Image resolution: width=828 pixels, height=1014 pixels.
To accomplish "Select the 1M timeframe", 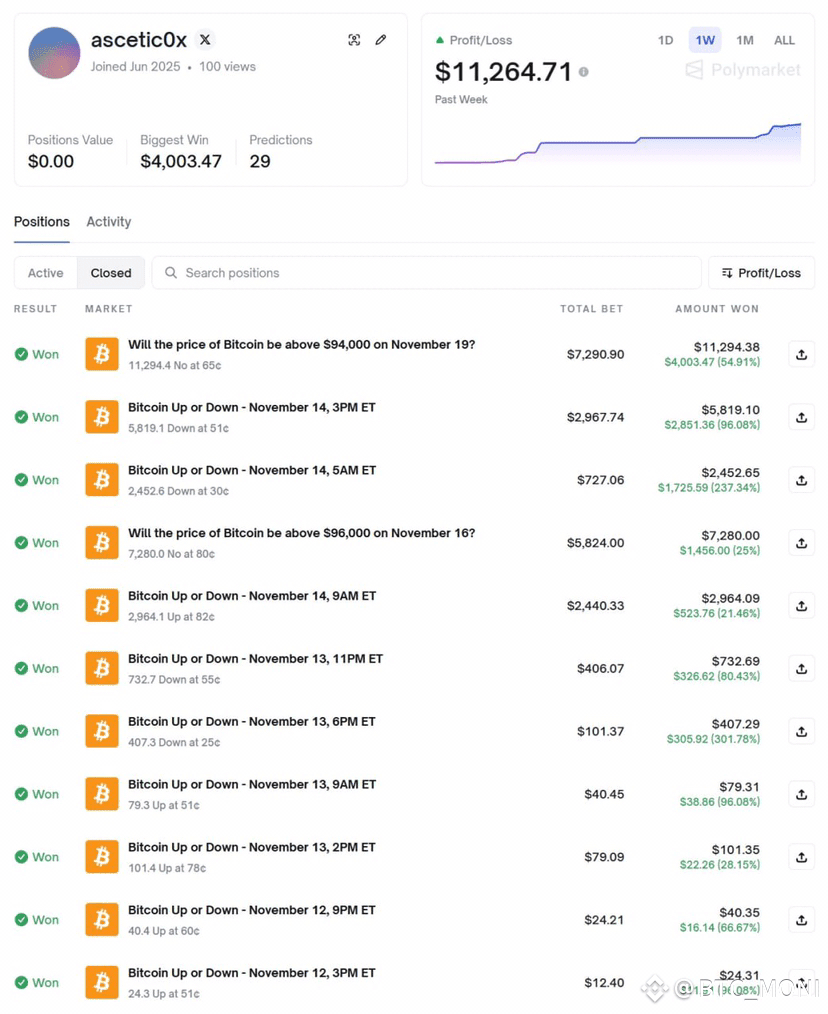I will (x=744, y=40).
